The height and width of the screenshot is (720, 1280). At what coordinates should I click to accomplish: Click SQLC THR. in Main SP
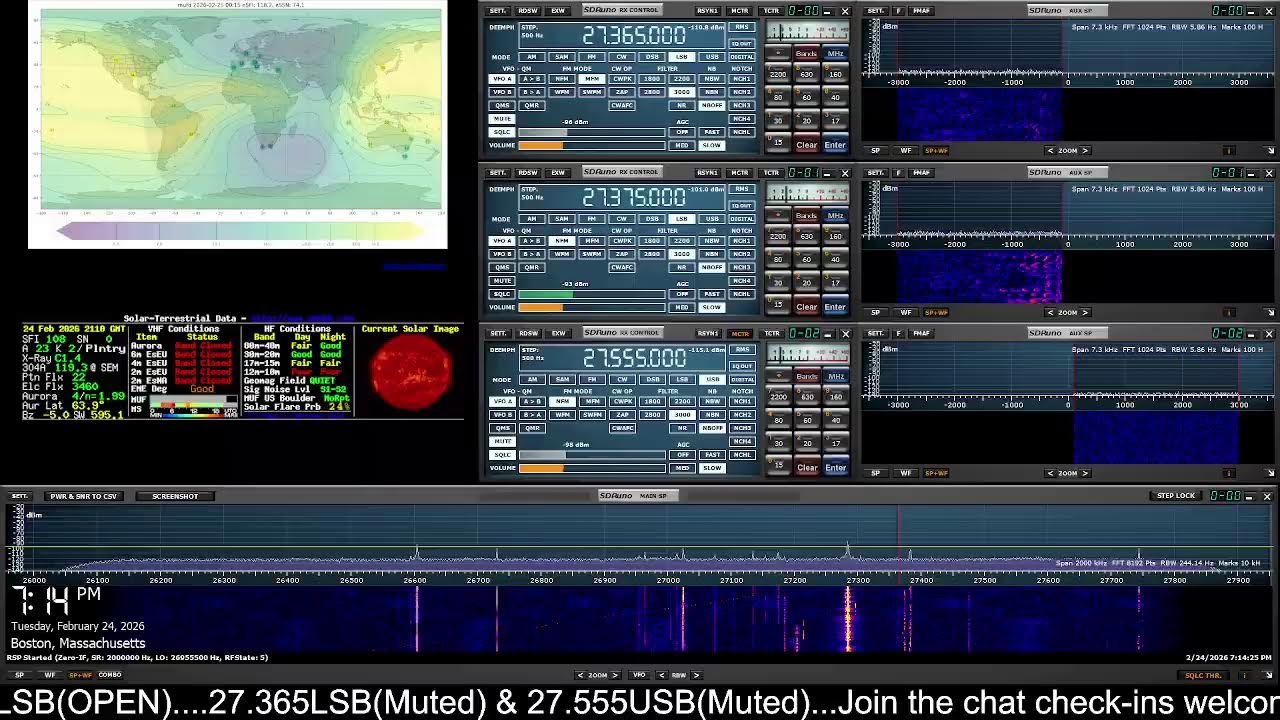coord(1203,675)
